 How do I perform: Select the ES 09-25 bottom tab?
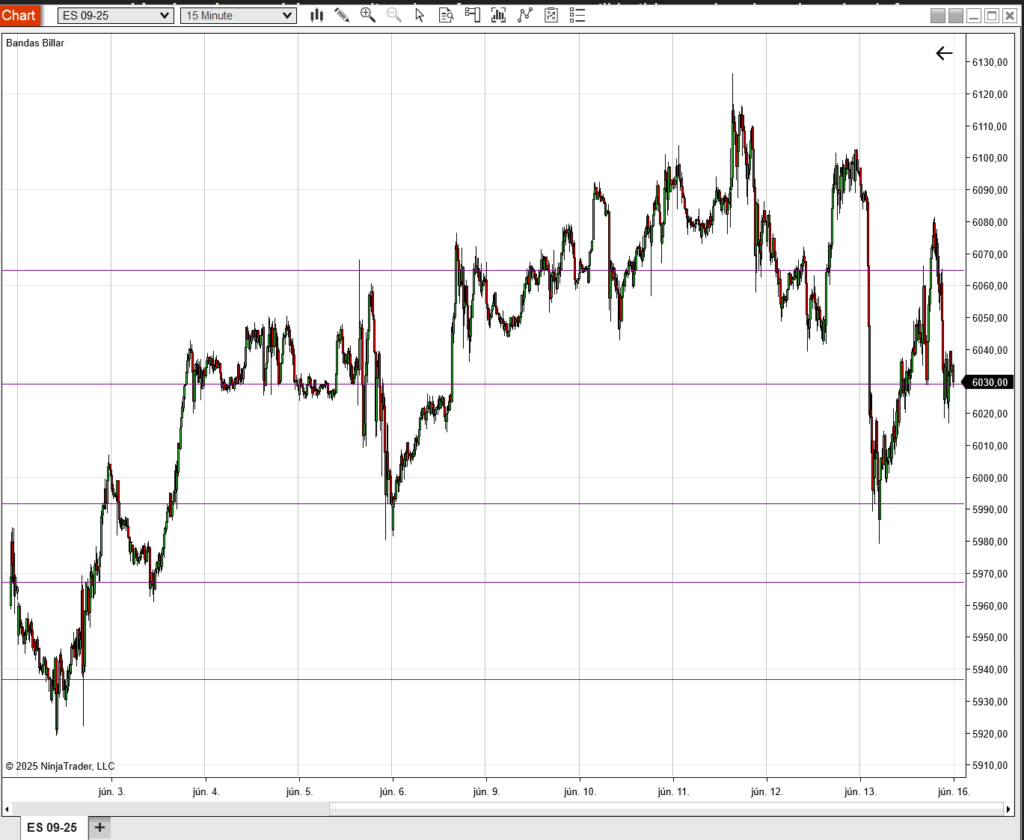(51, 827)
